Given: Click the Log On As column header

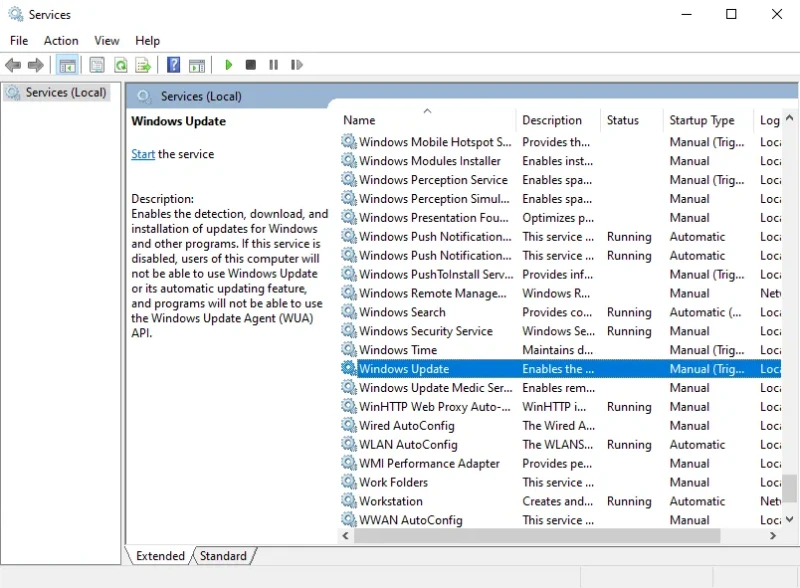Looking at the screenshot, I should click(769, 120).
